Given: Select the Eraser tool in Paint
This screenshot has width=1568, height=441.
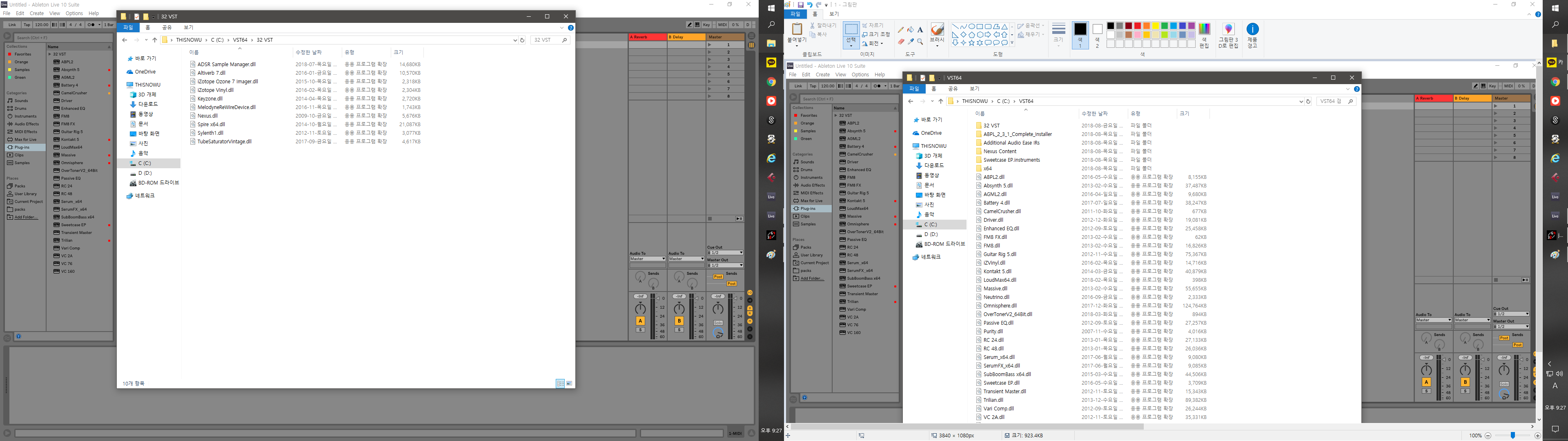Looking at the screenshot, I should [901, 42].
